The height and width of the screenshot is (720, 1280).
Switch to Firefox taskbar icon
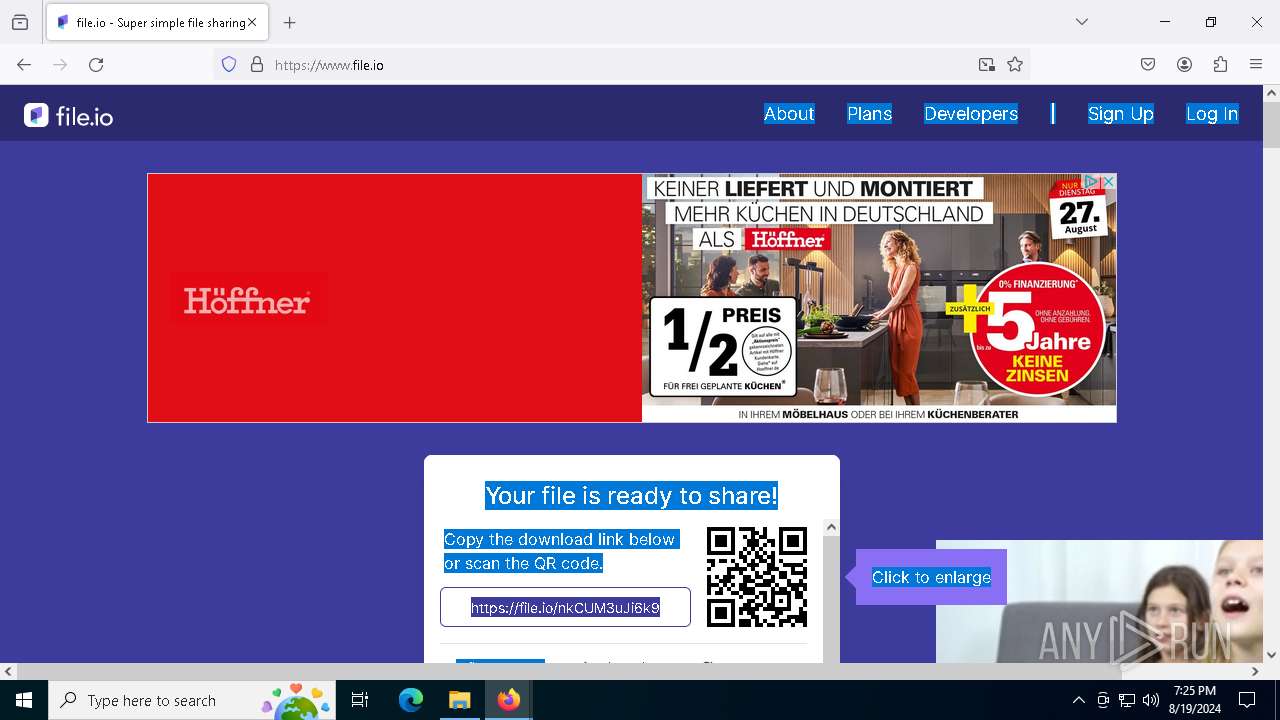(x=508, y=700)
